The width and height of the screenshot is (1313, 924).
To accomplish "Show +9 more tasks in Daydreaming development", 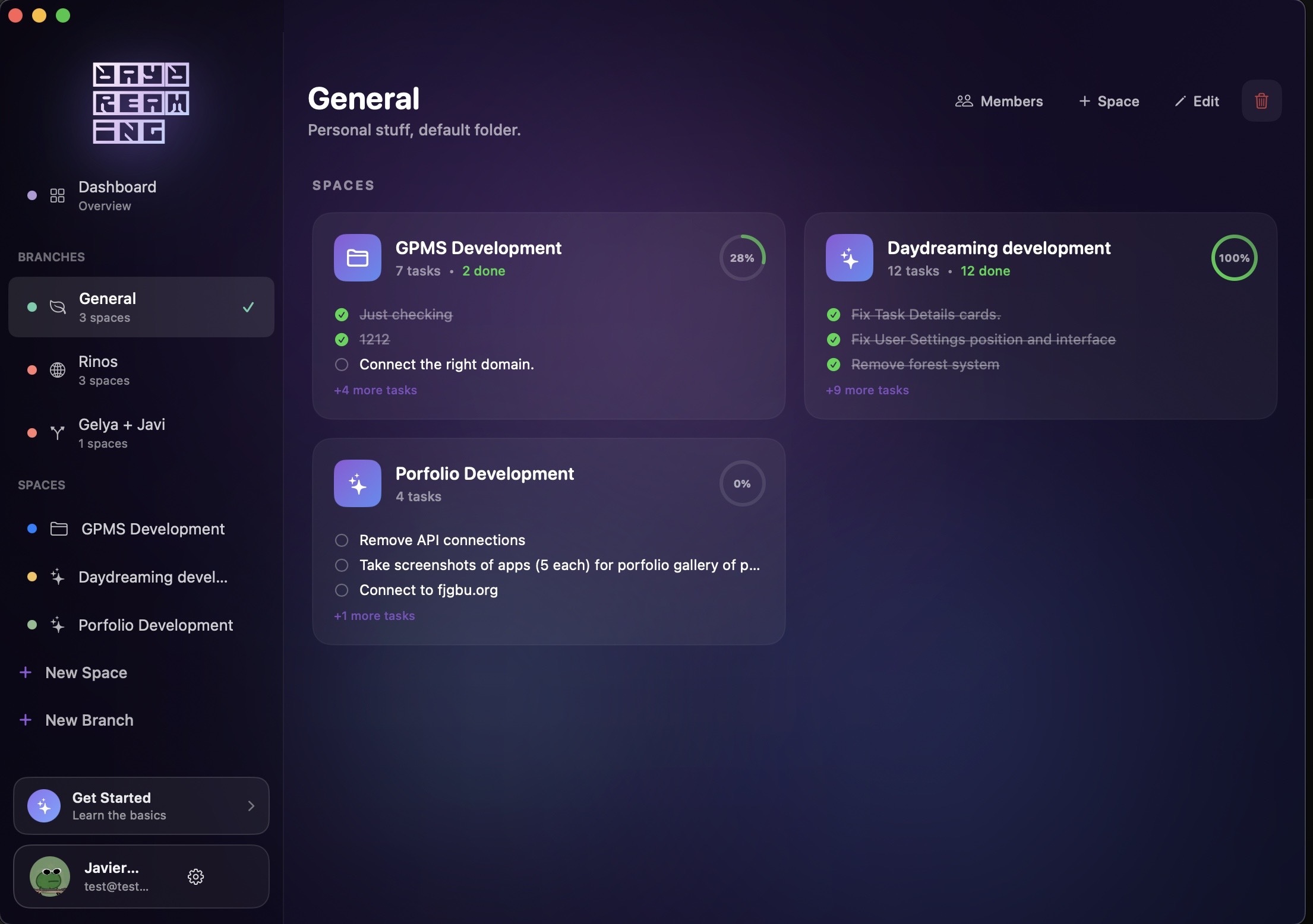I will pos(867,390).
